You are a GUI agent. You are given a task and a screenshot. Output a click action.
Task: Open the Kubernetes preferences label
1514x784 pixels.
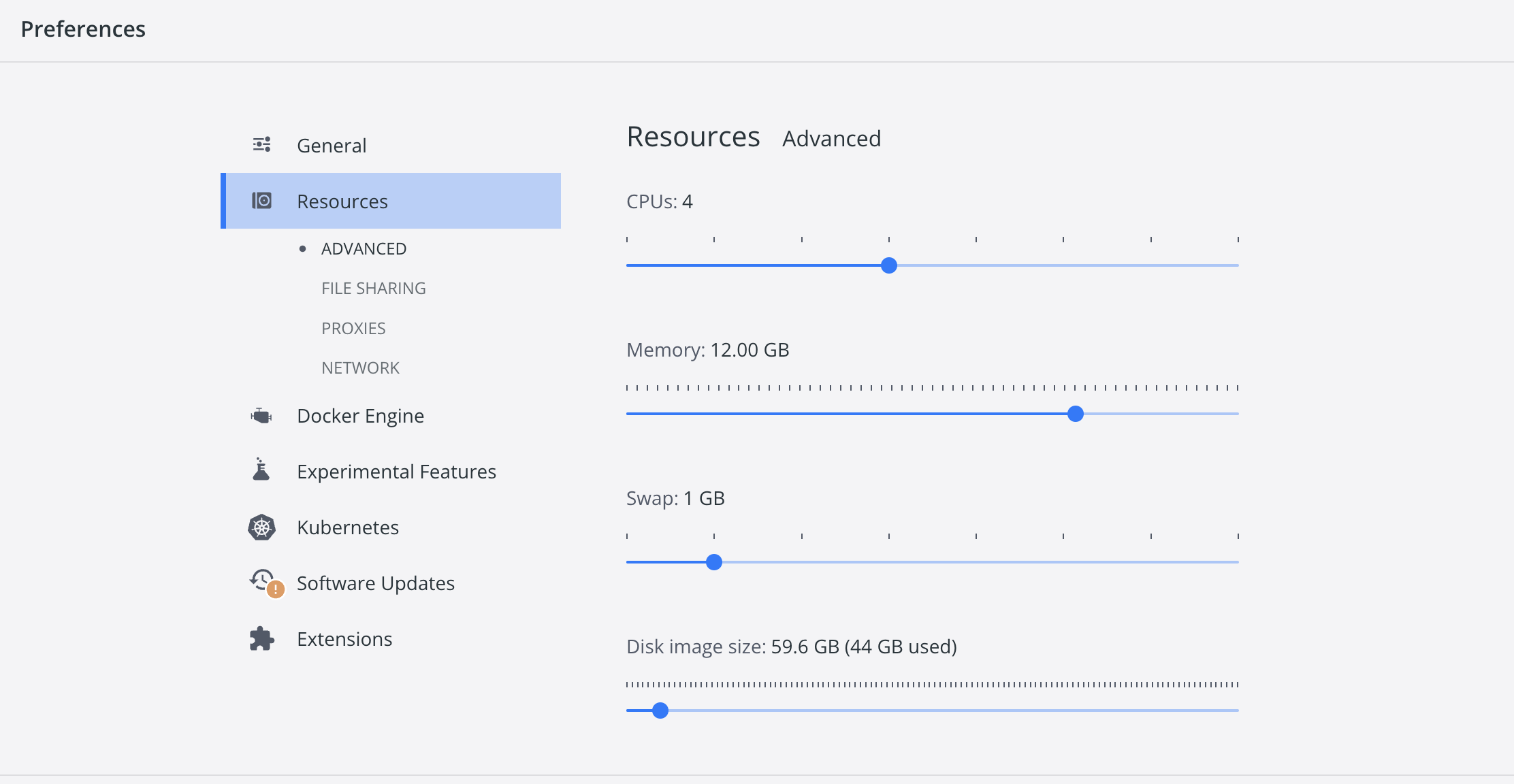point(347,527)
